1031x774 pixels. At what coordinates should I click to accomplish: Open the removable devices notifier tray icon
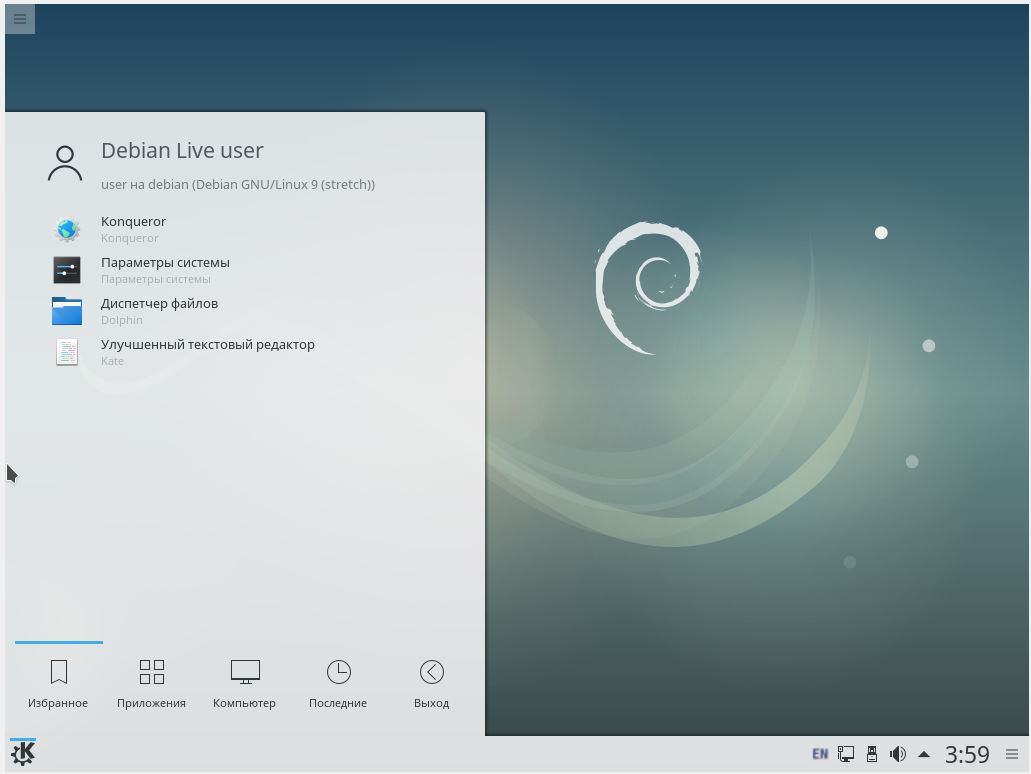pyautogui.click(x=872, y=754)
